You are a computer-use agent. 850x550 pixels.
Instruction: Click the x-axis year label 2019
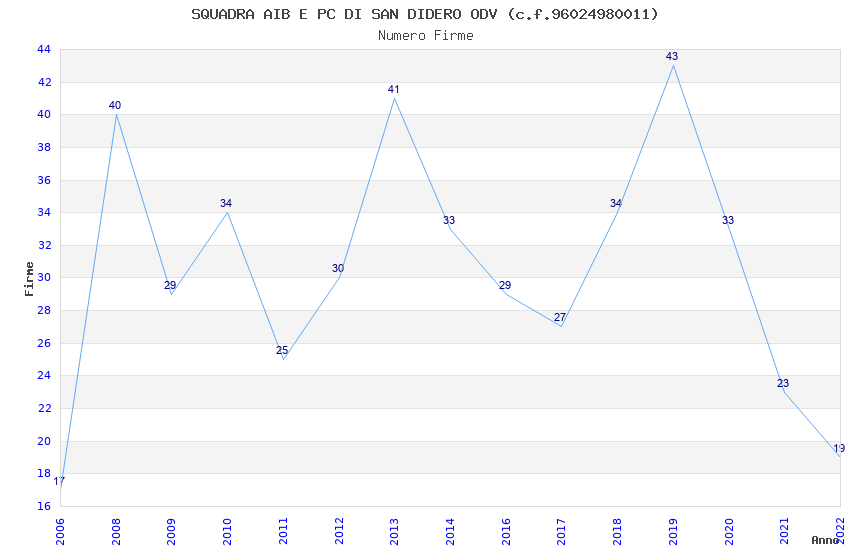(673, 531)
